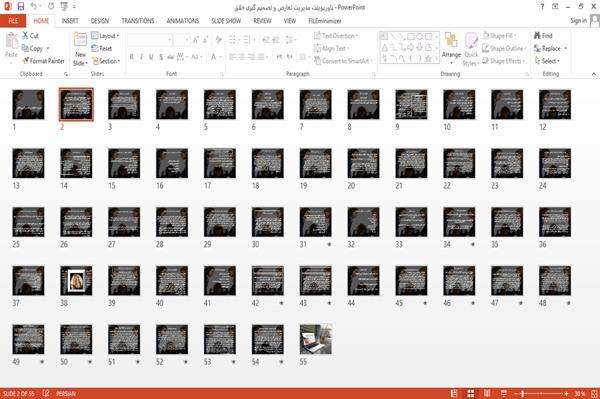Viewport: 600px width, 399px height.
Task: Switch to Reading view icon
Action: (x=487, y=393)
